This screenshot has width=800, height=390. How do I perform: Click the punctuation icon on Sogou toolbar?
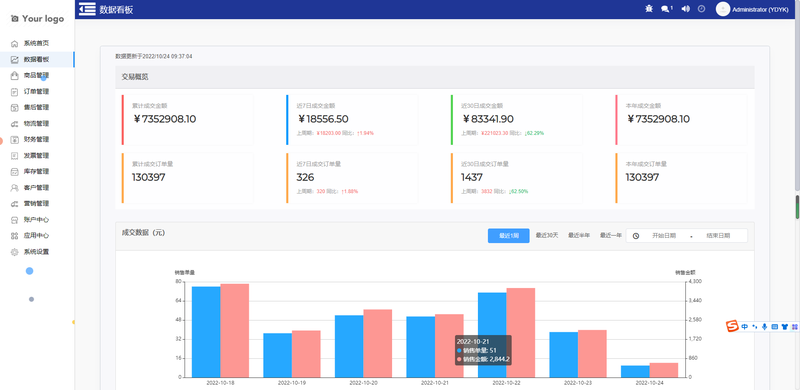tap(755, 327)
